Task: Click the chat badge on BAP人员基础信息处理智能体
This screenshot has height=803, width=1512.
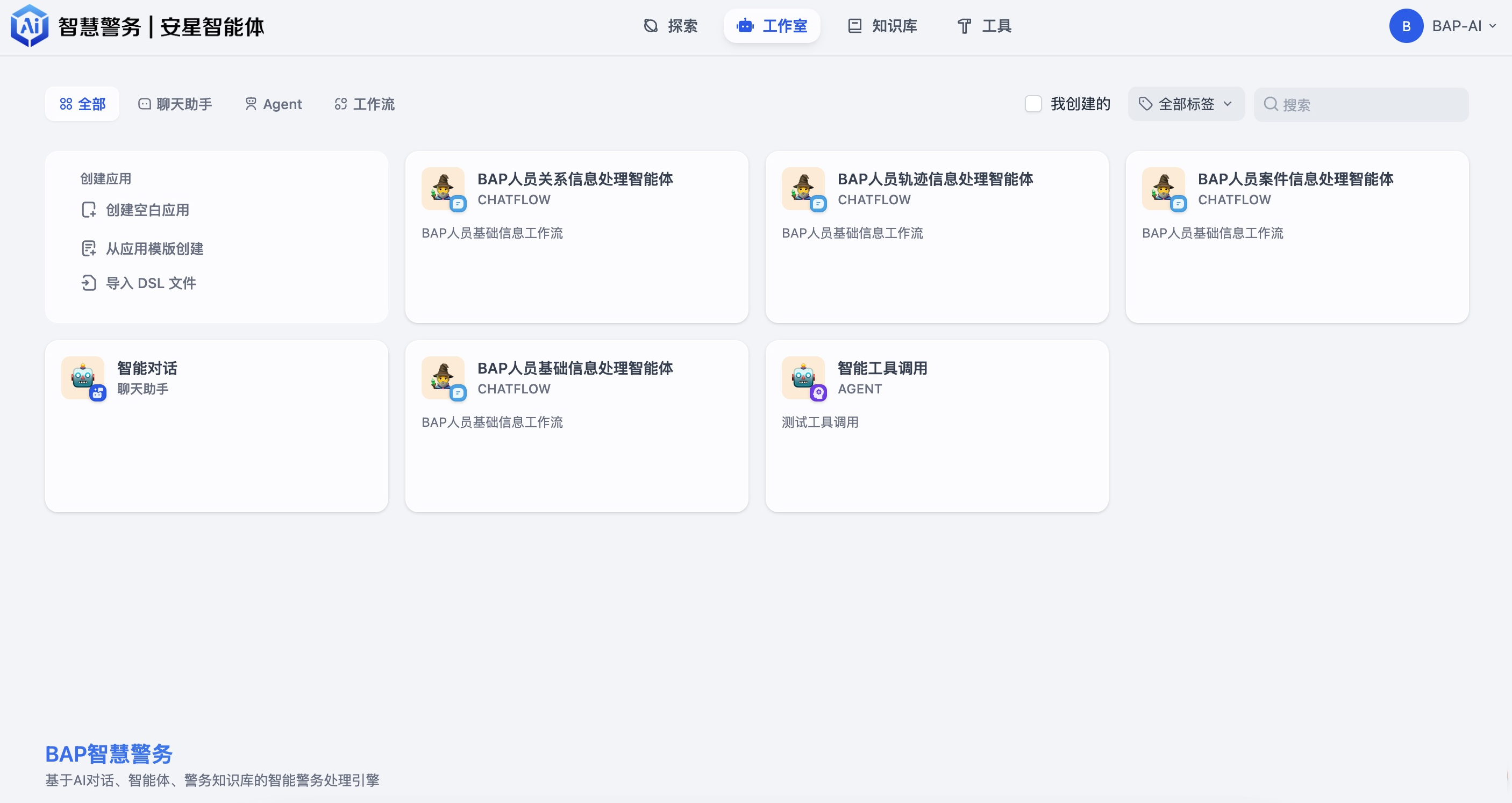Action: (460, 393)
